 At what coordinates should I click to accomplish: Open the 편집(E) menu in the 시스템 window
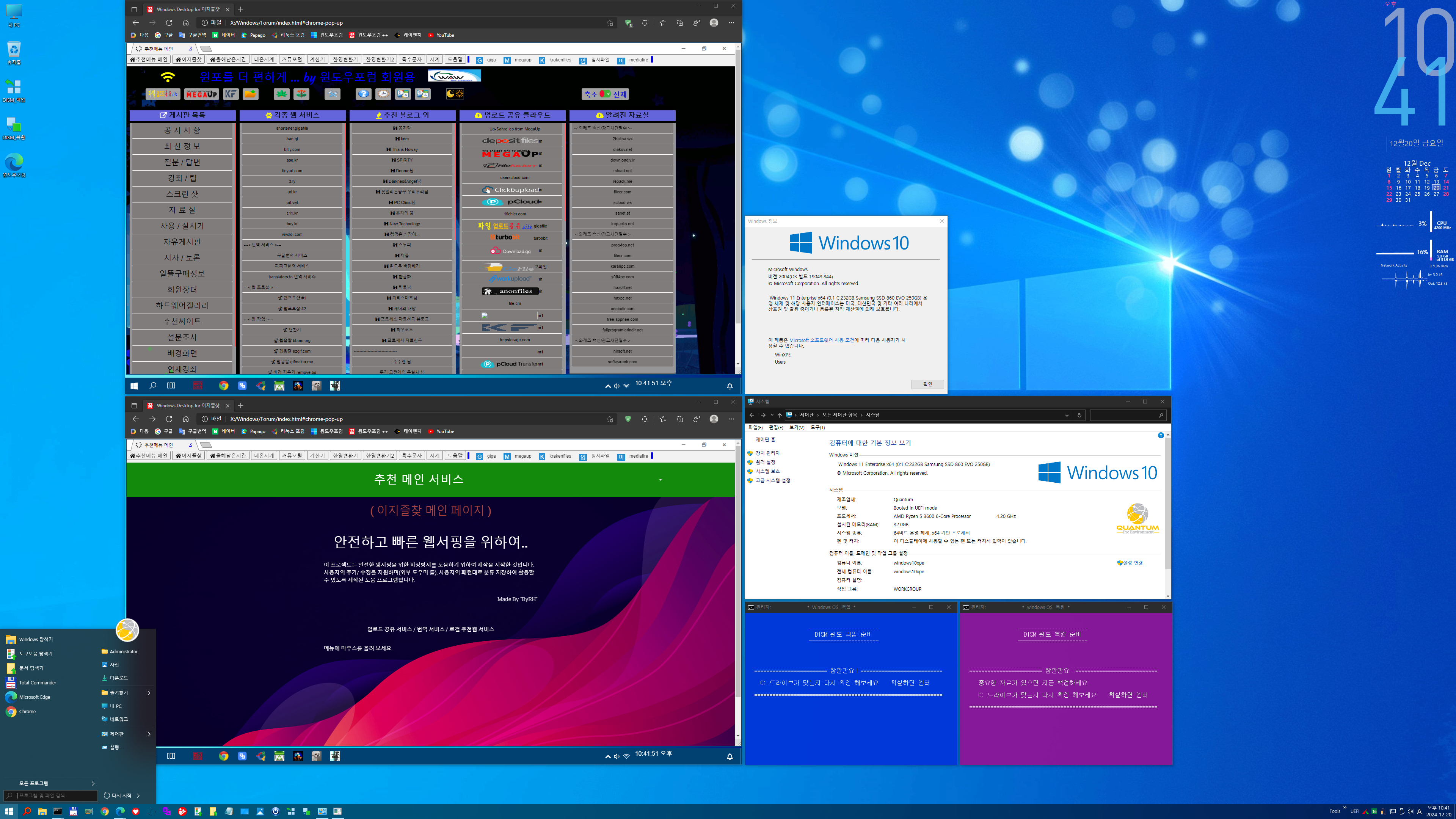point(776,427)
